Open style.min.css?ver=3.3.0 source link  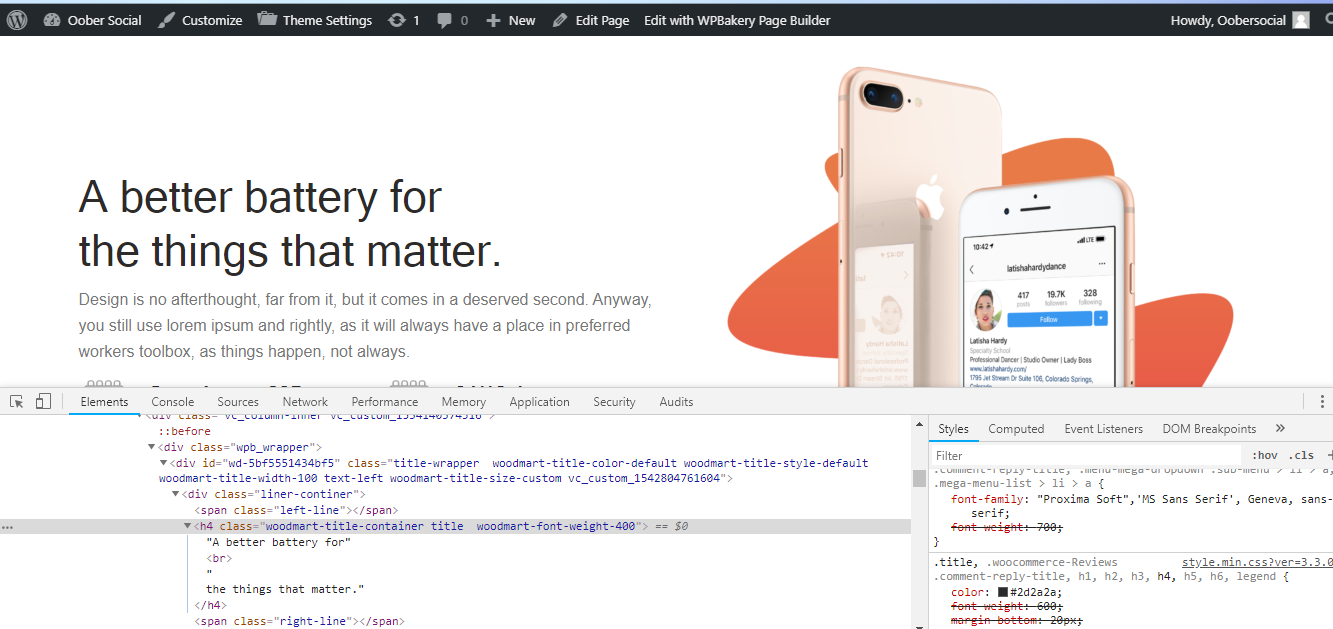click(1256, 562)
